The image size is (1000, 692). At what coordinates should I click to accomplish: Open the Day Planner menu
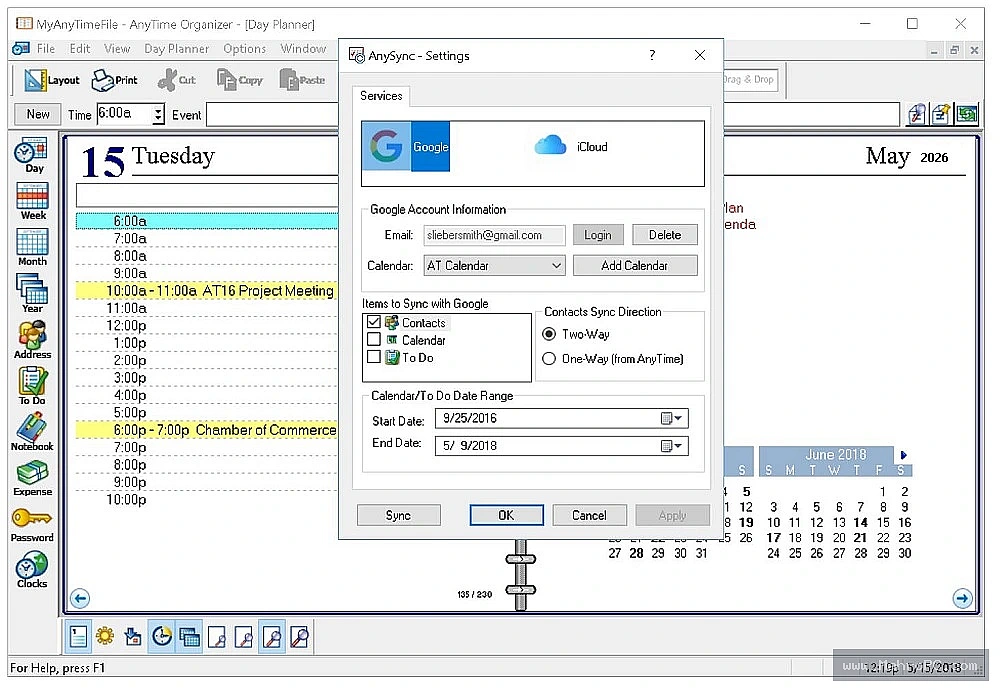click(176, 48)
